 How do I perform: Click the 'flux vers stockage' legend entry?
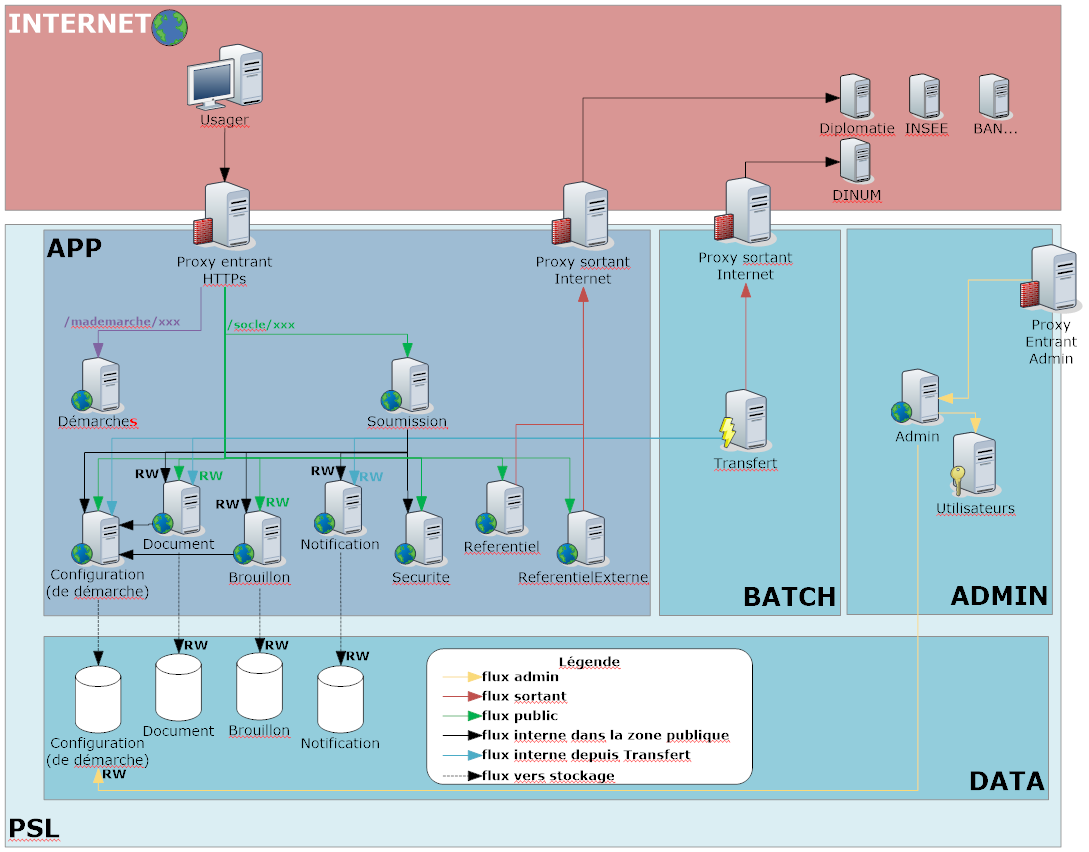(548, 775)
